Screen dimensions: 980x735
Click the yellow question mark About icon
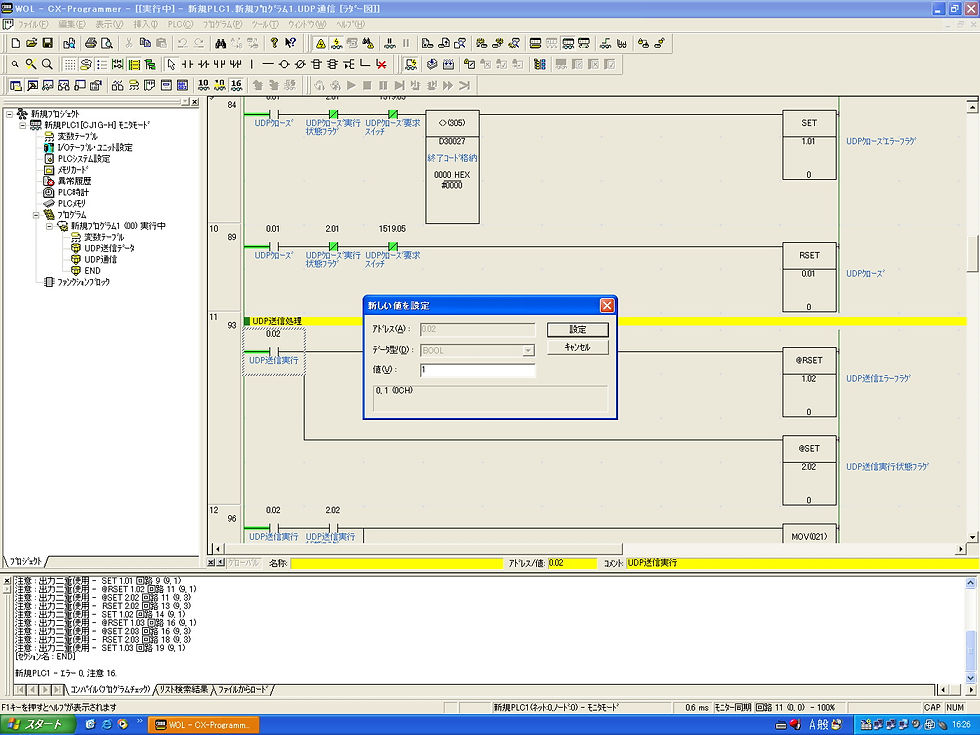coord(274,43)
